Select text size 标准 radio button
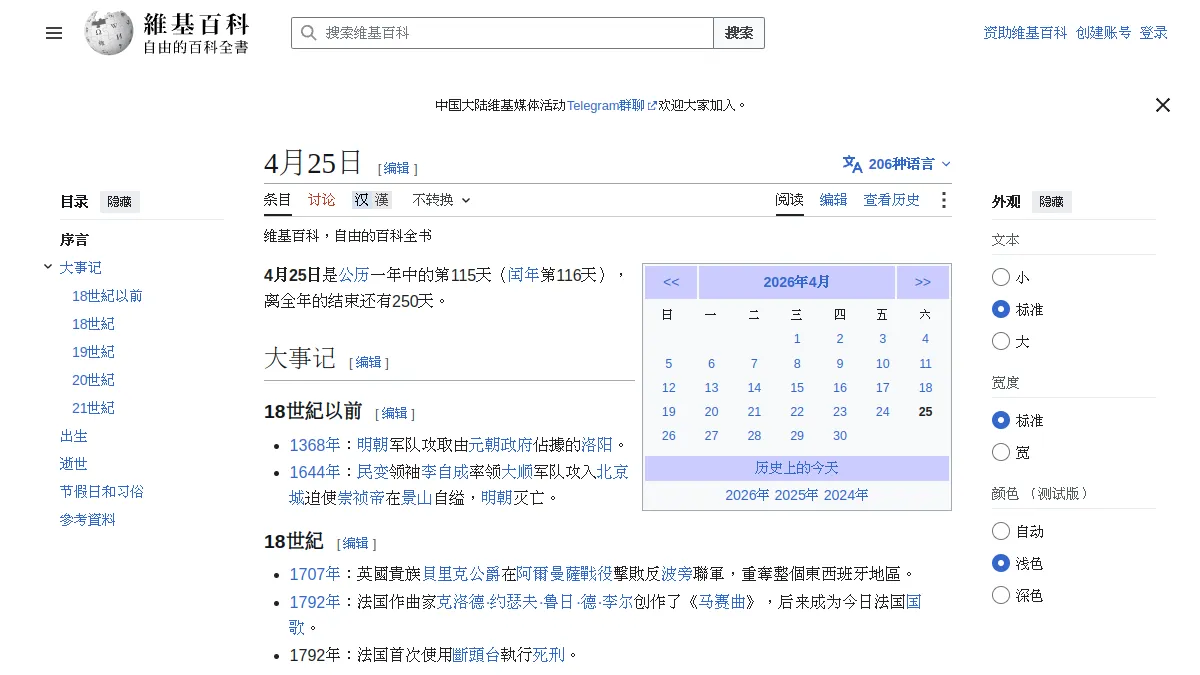This screenshot has height=675, width=1200. coord(1001,309)
